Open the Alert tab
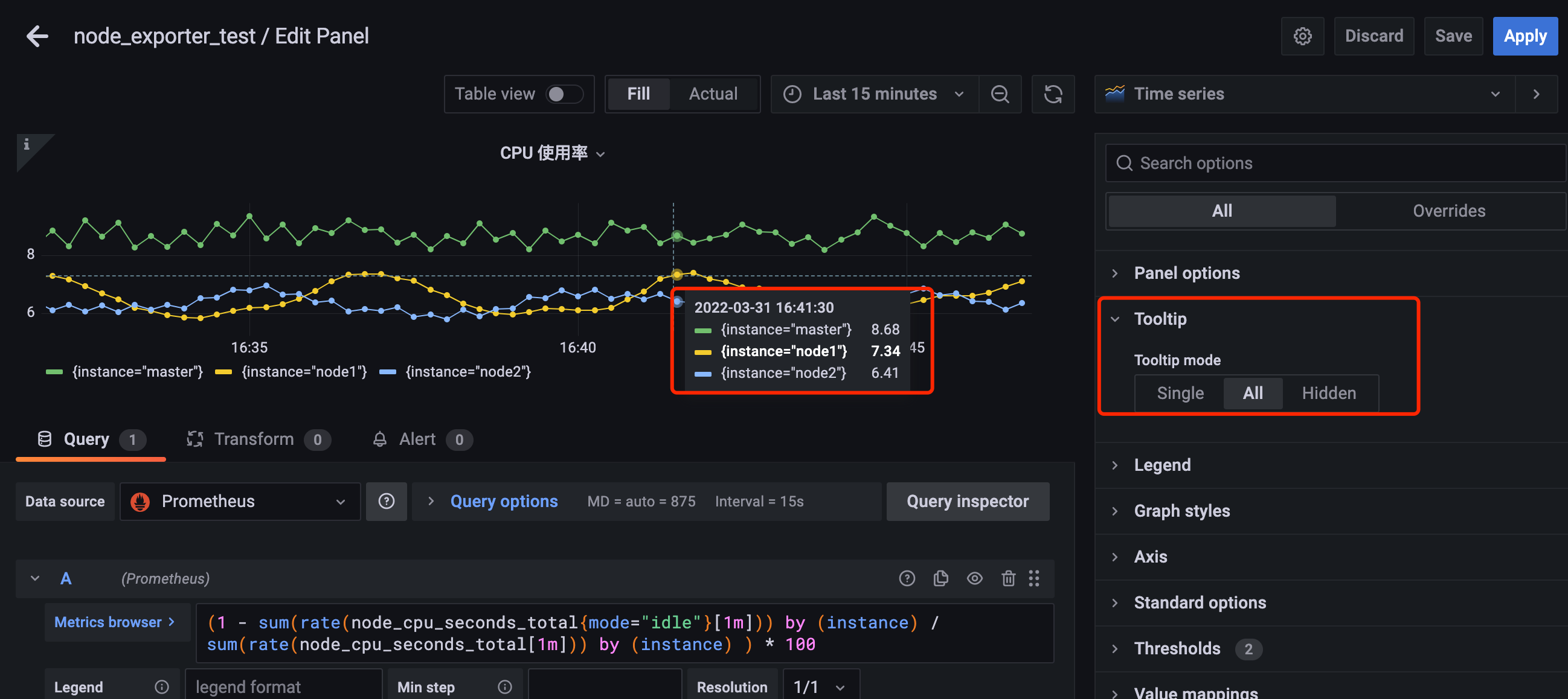 tap(417, 439)
